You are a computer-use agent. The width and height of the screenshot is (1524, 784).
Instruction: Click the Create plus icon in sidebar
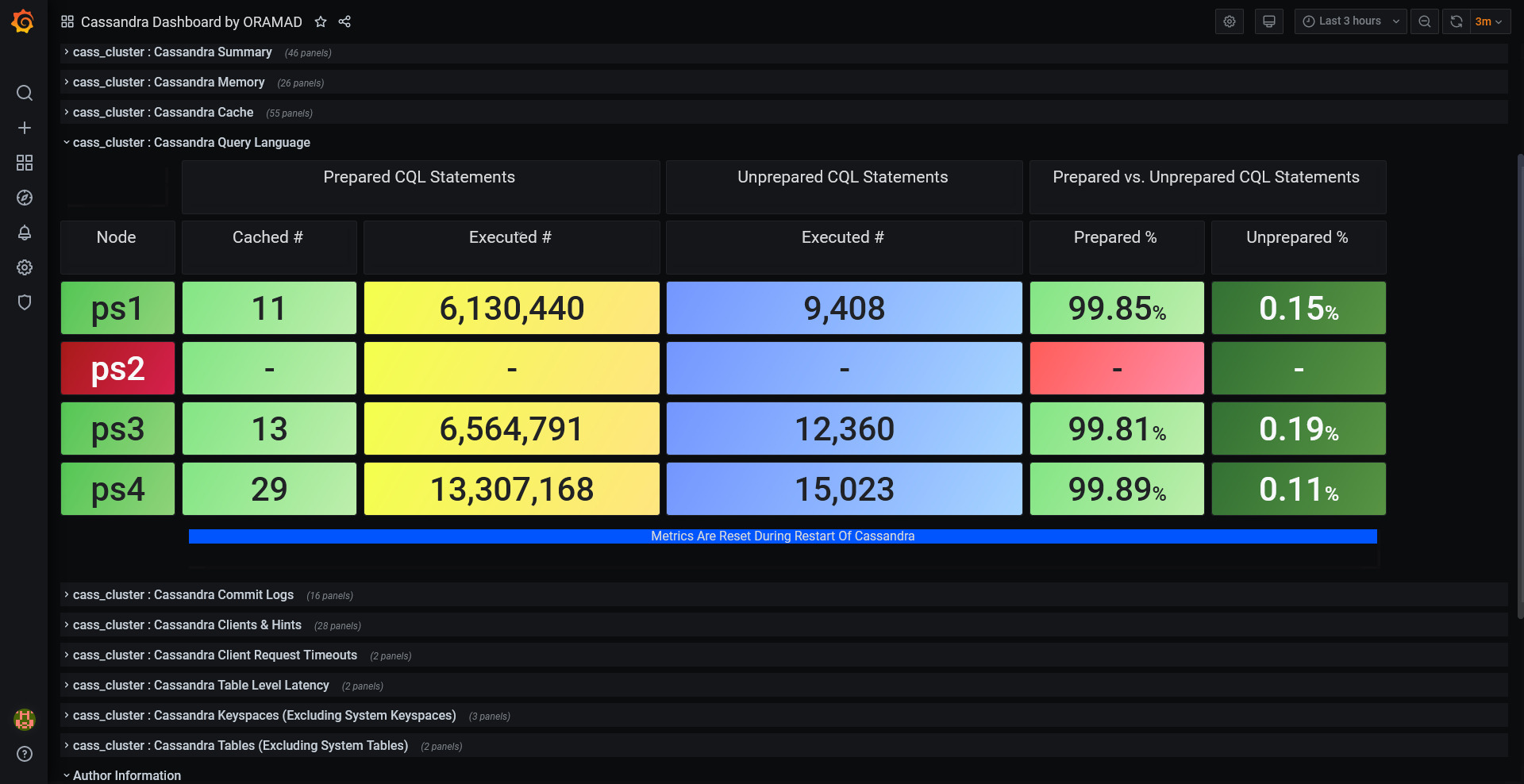(x=25, y=128)
